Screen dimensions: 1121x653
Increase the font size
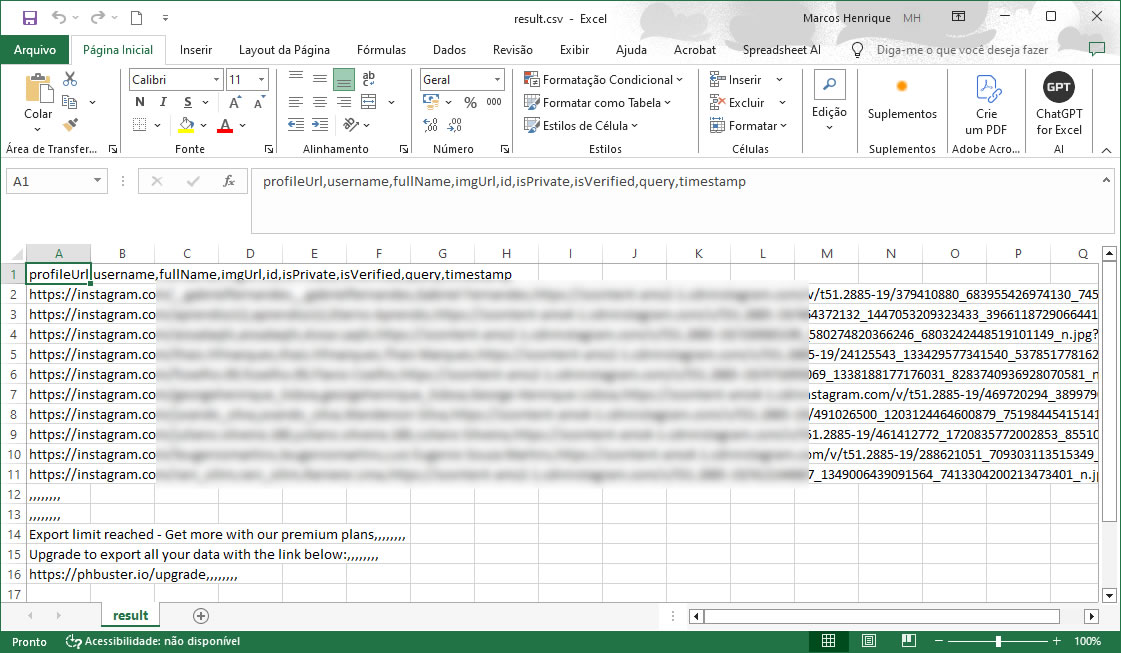(234, 103)
